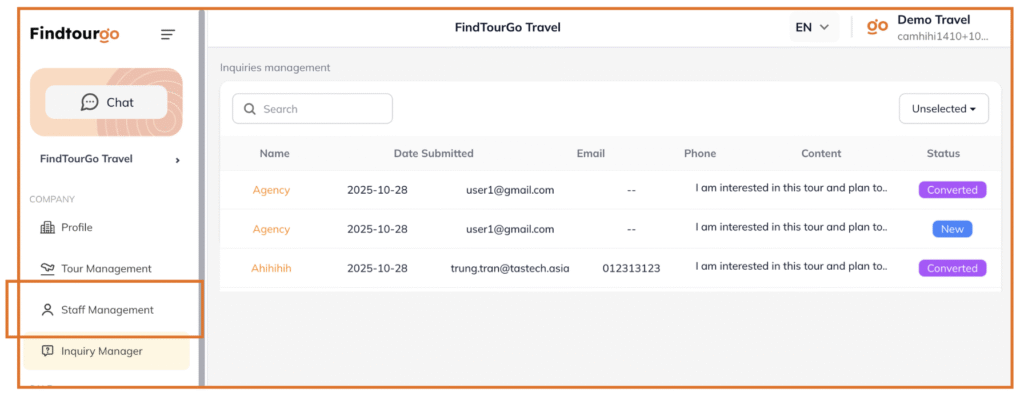Image resolution: width=1024 pixels, height=400 pixels.
Task: Open the Ahihihih inquiry name link
Action: (x=271, y=268)
